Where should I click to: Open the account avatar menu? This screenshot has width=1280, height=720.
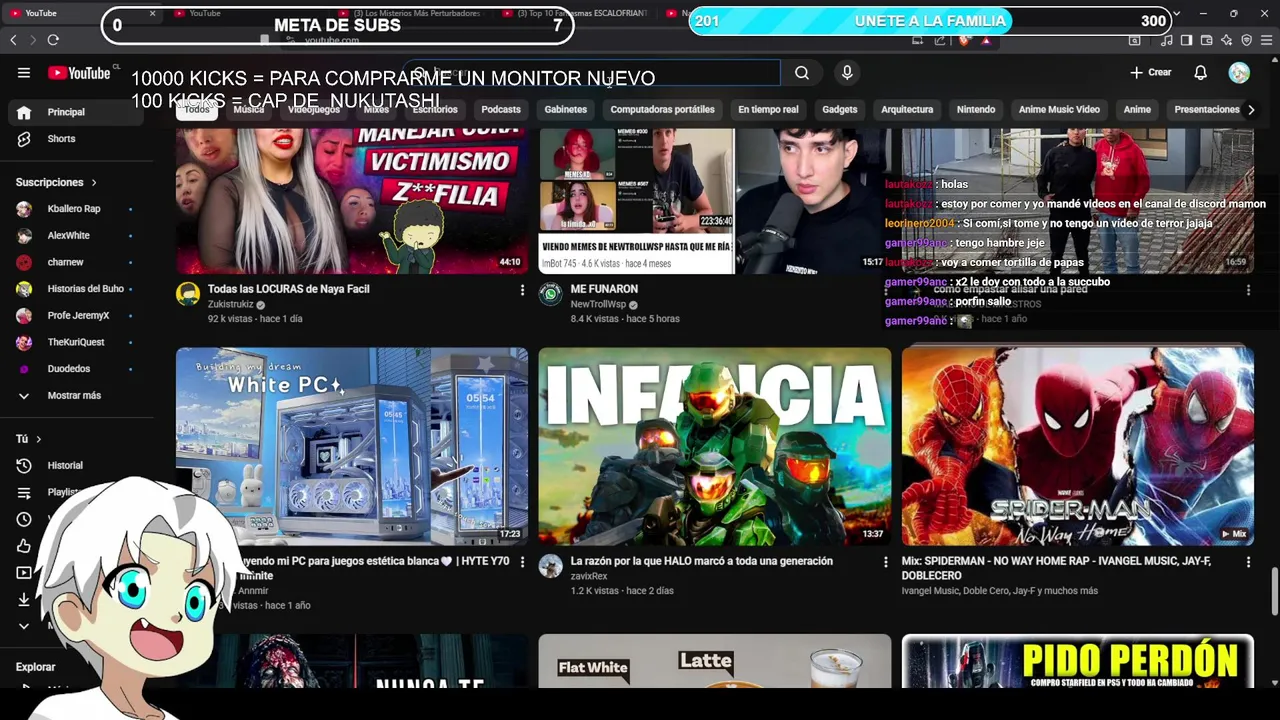click(1239, 72)
